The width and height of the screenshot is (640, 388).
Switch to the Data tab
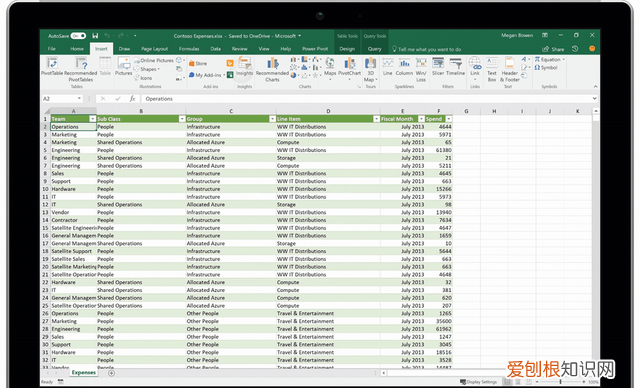pyautogui.click(x=216, y=49)
